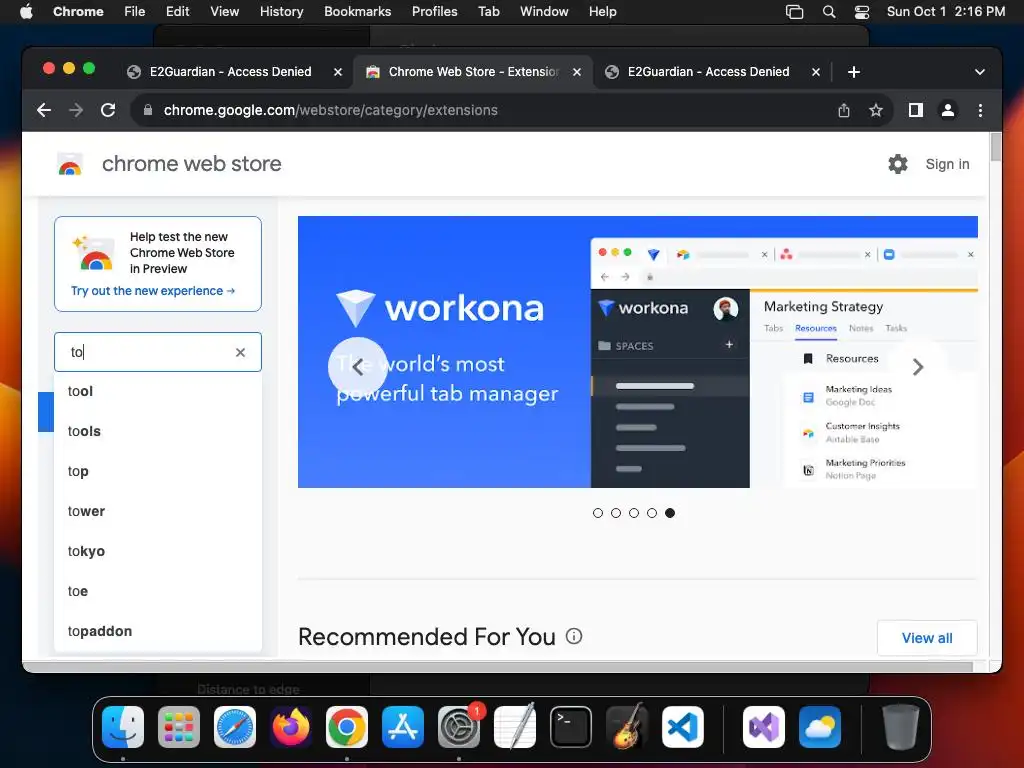The image size is (1024, 768).
Task: Open App Store from the dock
Action: pos(402,727)
